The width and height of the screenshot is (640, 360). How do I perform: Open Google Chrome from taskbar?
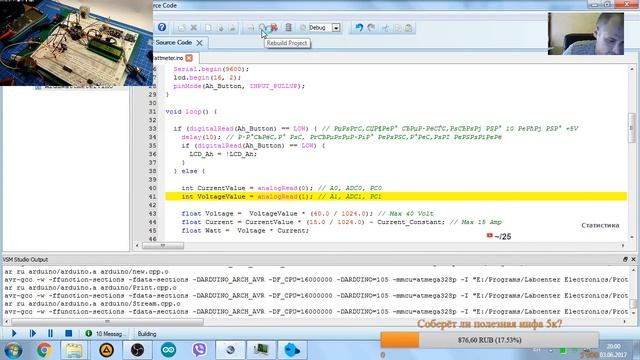(x=44, y=350)
